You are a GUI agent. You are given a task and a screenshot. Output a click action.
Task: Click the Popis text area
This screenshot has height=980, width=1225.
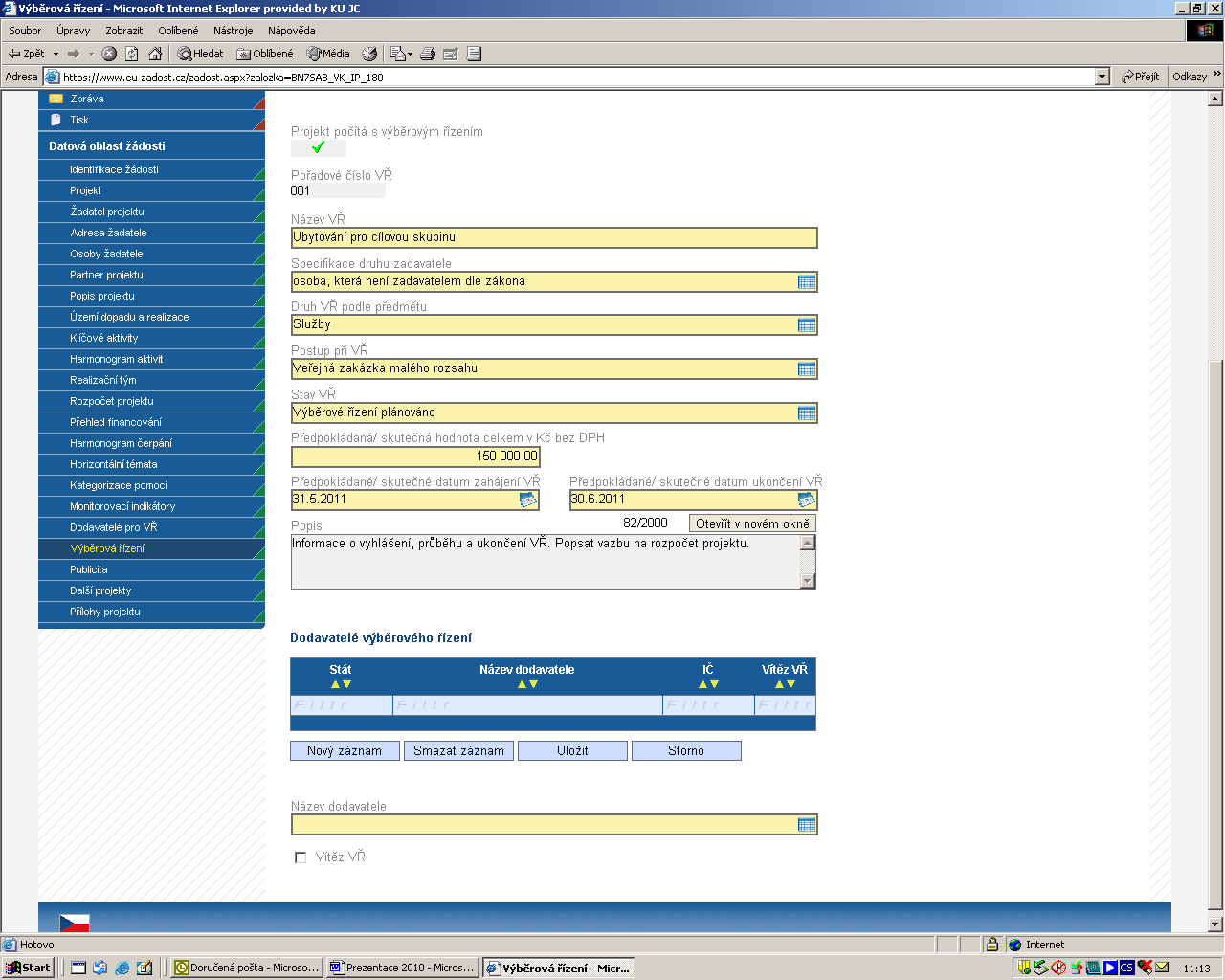click(x=546, y=562)
